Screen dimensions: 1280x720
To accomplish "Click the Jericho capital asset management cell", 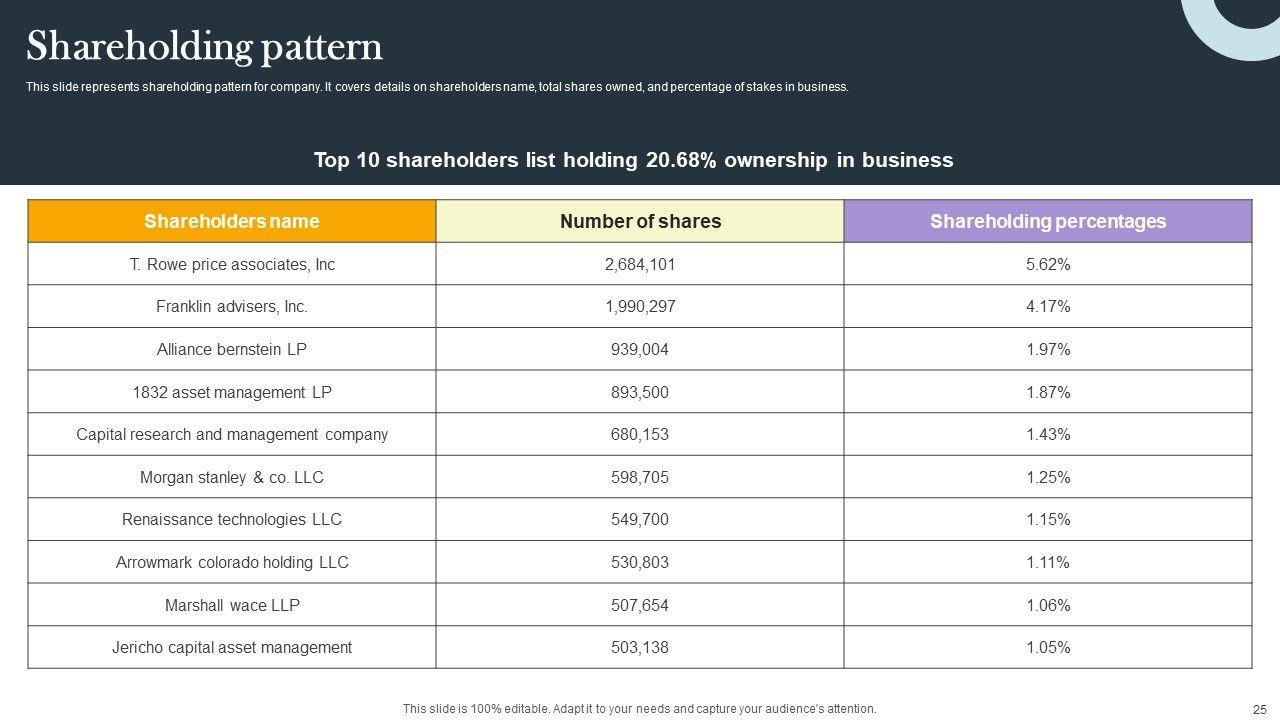I will (232, 648).
